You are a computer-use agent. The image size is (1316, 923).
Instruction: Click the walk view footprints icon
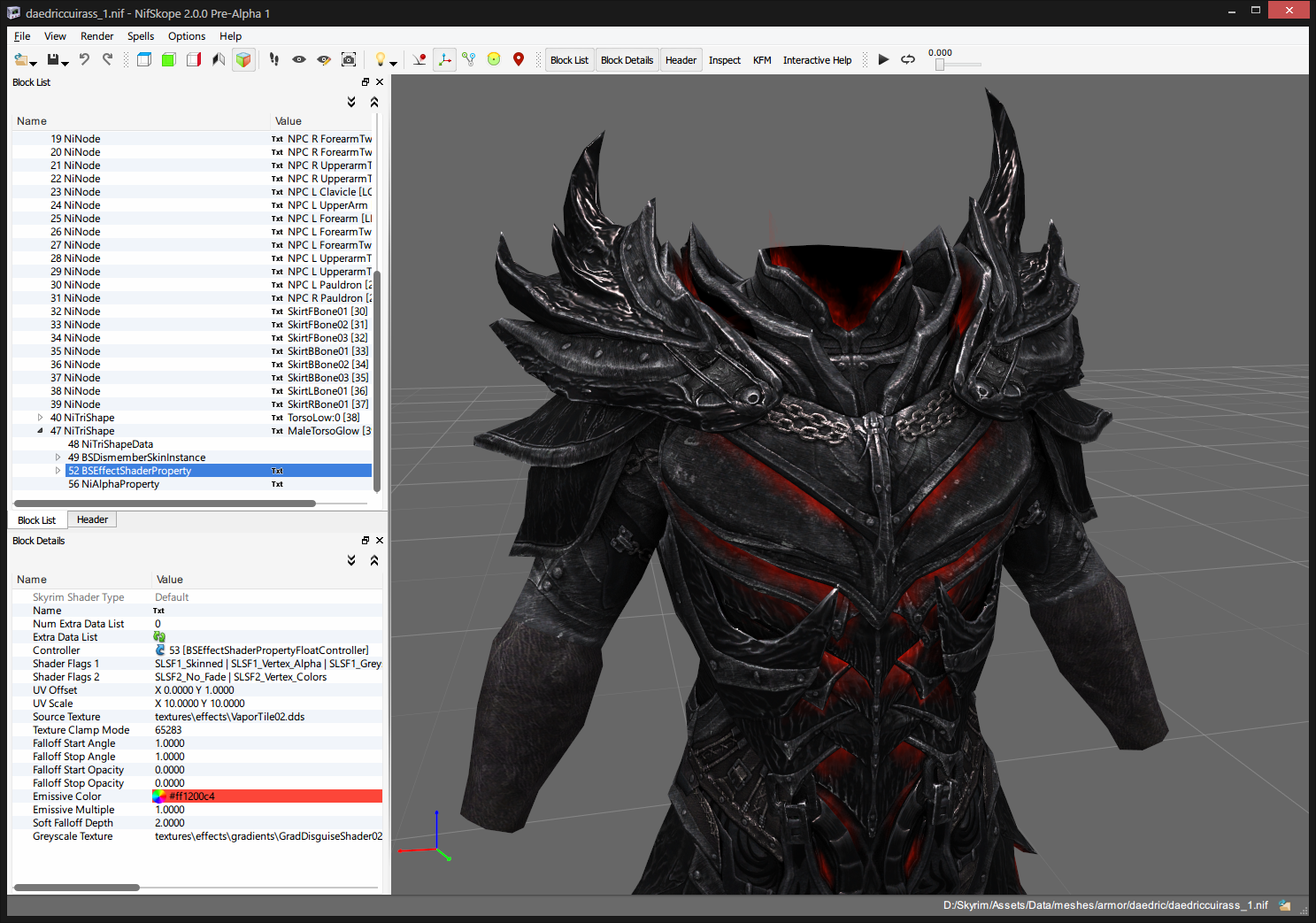tap(274, 59)
